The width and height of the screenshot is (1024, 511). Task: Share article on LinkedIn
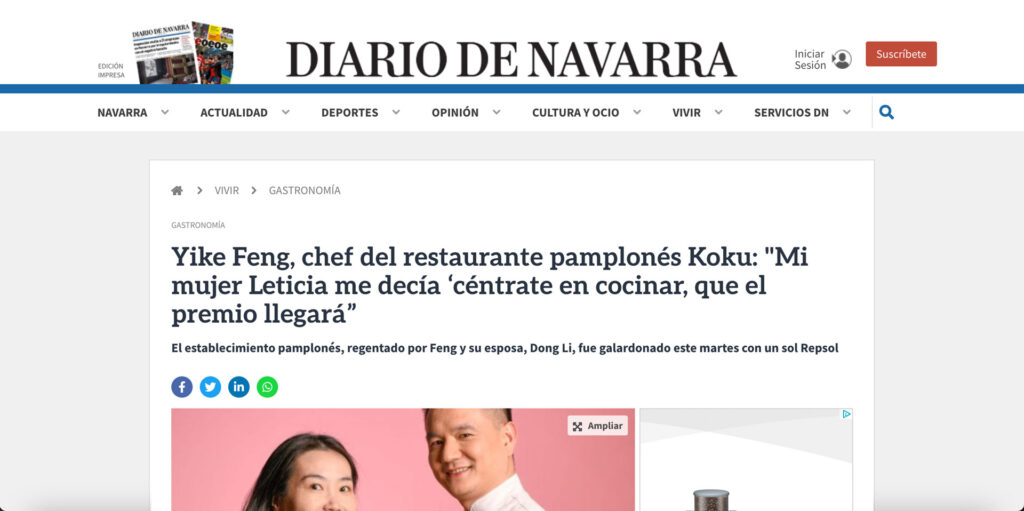[x=238, y=387]
